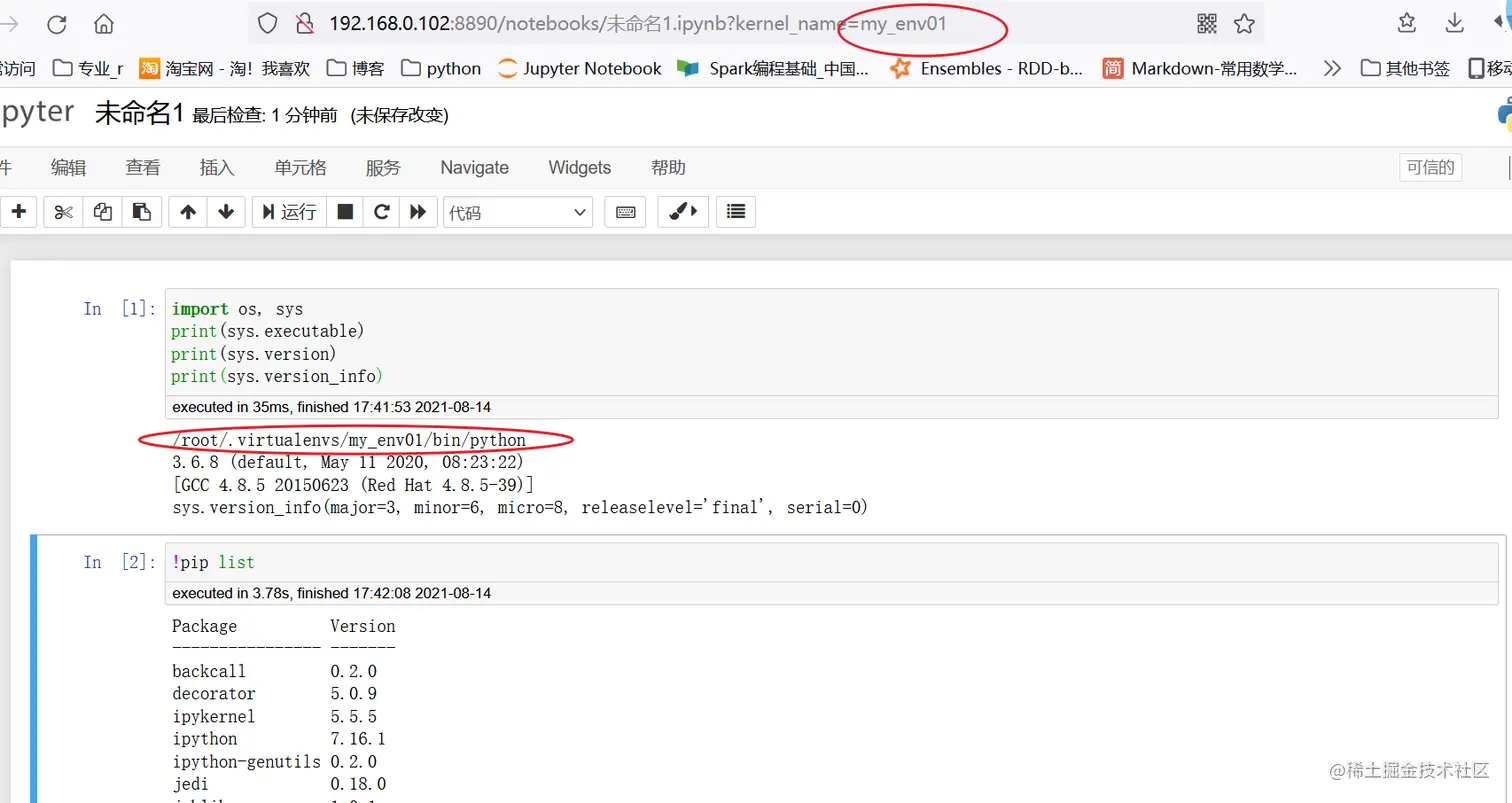Click the decorator 5.0.9 row
Viewport: 1512px width, 803px height.
(274, 693)
